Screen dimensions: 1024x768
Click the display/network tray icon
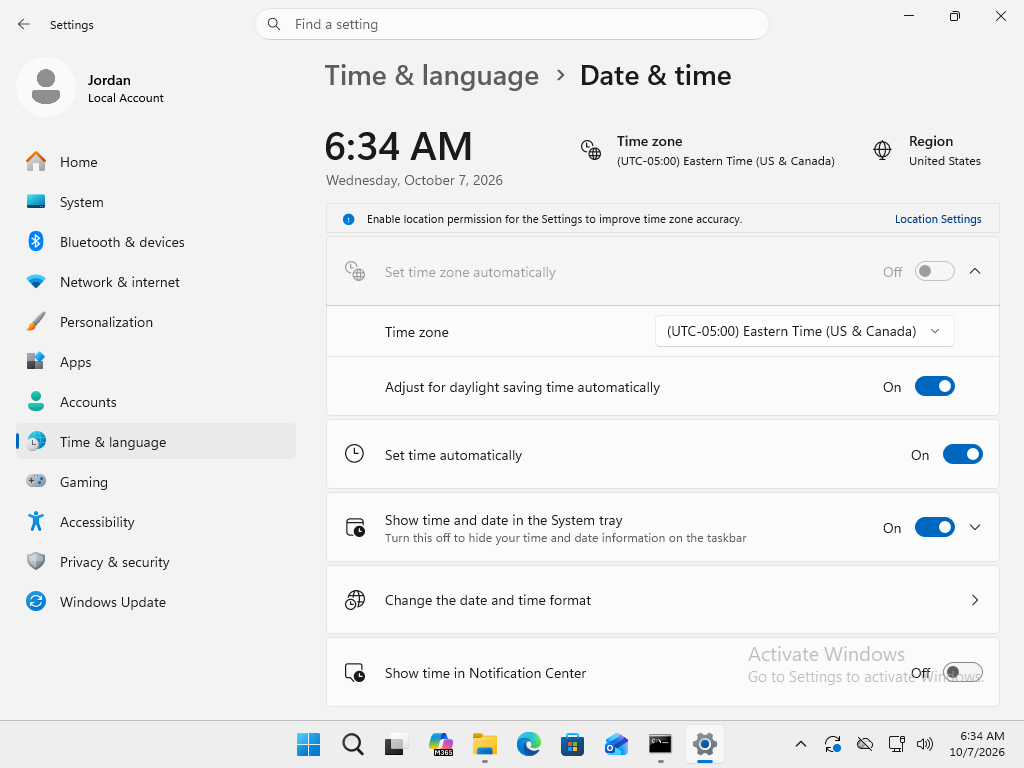tap(897, 744)
